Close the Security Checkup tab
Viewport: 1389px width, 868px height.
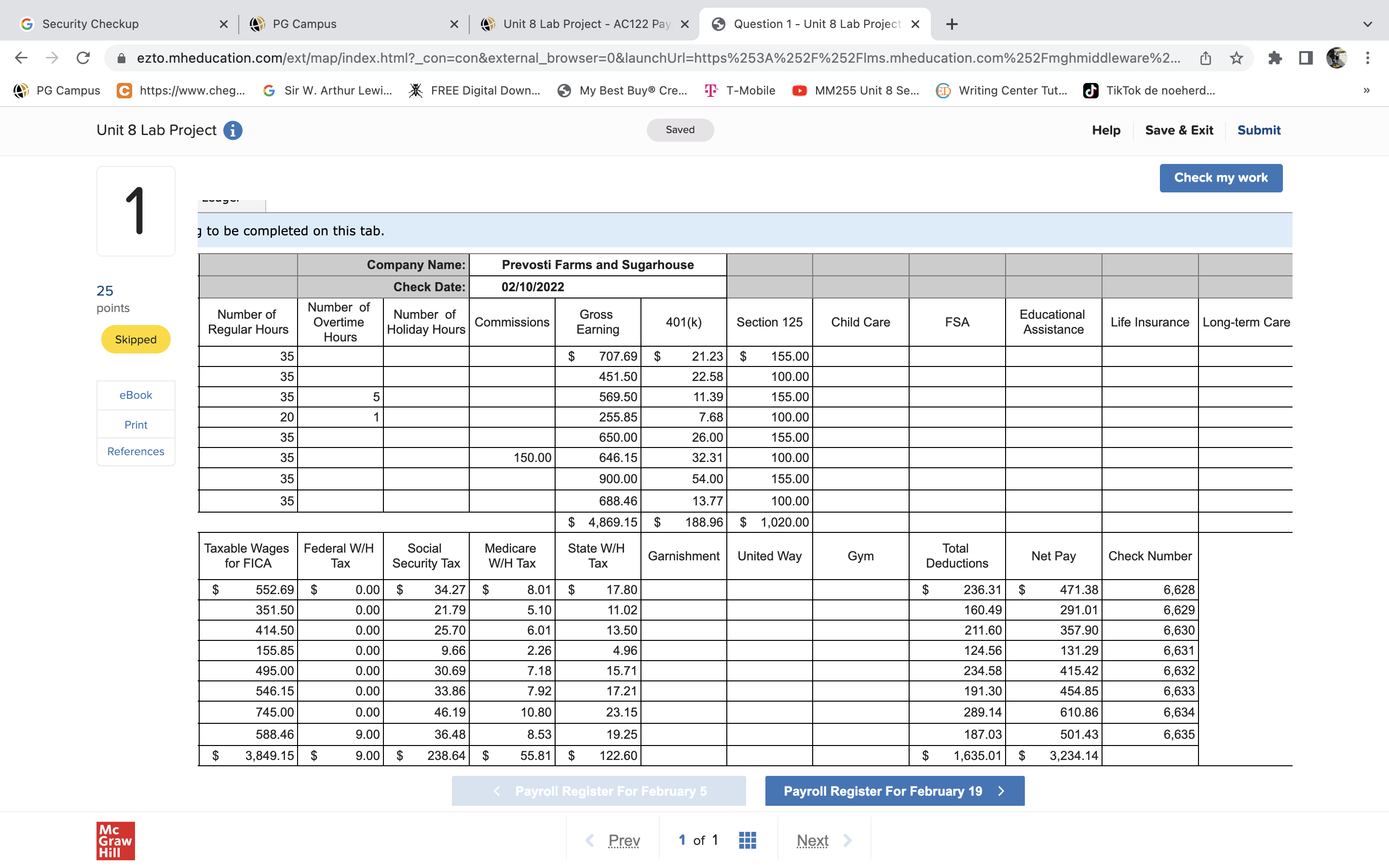pos(224,24)
